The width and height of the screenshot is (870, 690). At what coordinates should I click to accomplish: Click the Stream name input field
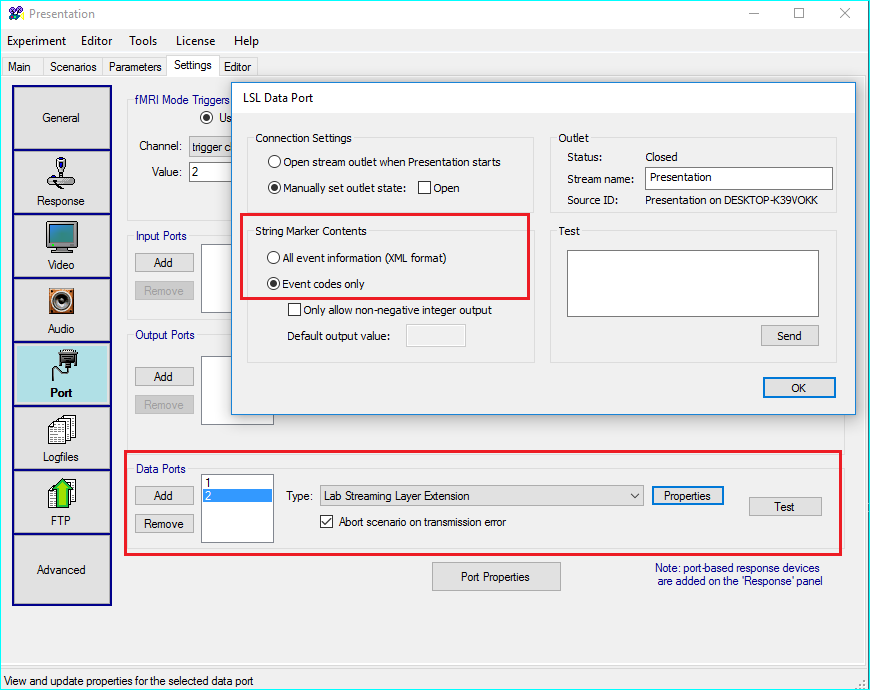tap(737, 178)
